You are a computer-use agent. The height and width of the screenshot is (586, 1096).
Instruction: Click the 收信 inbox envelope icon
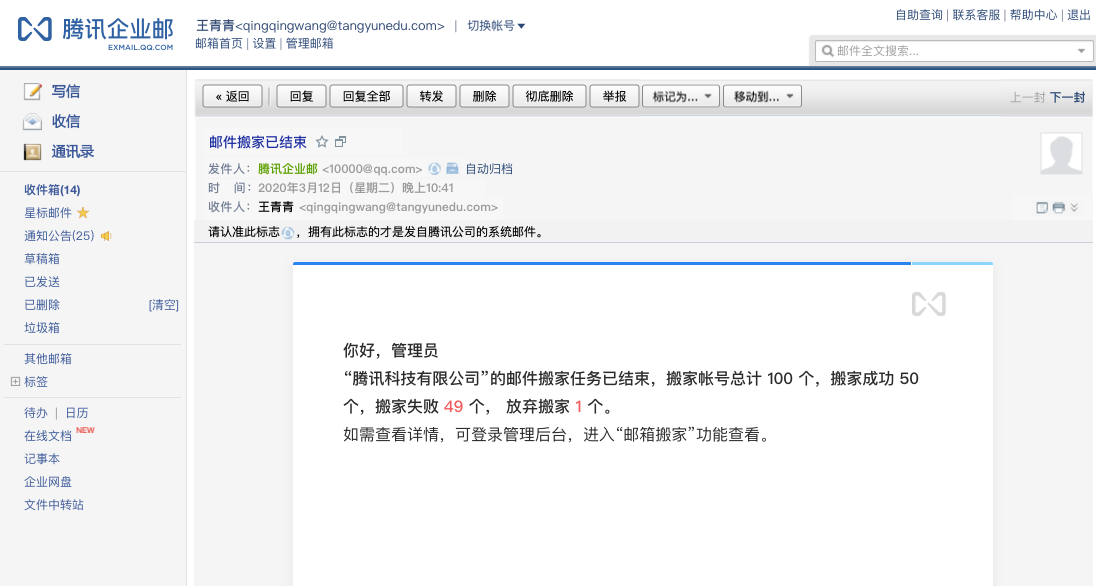[x=32, y=122]
